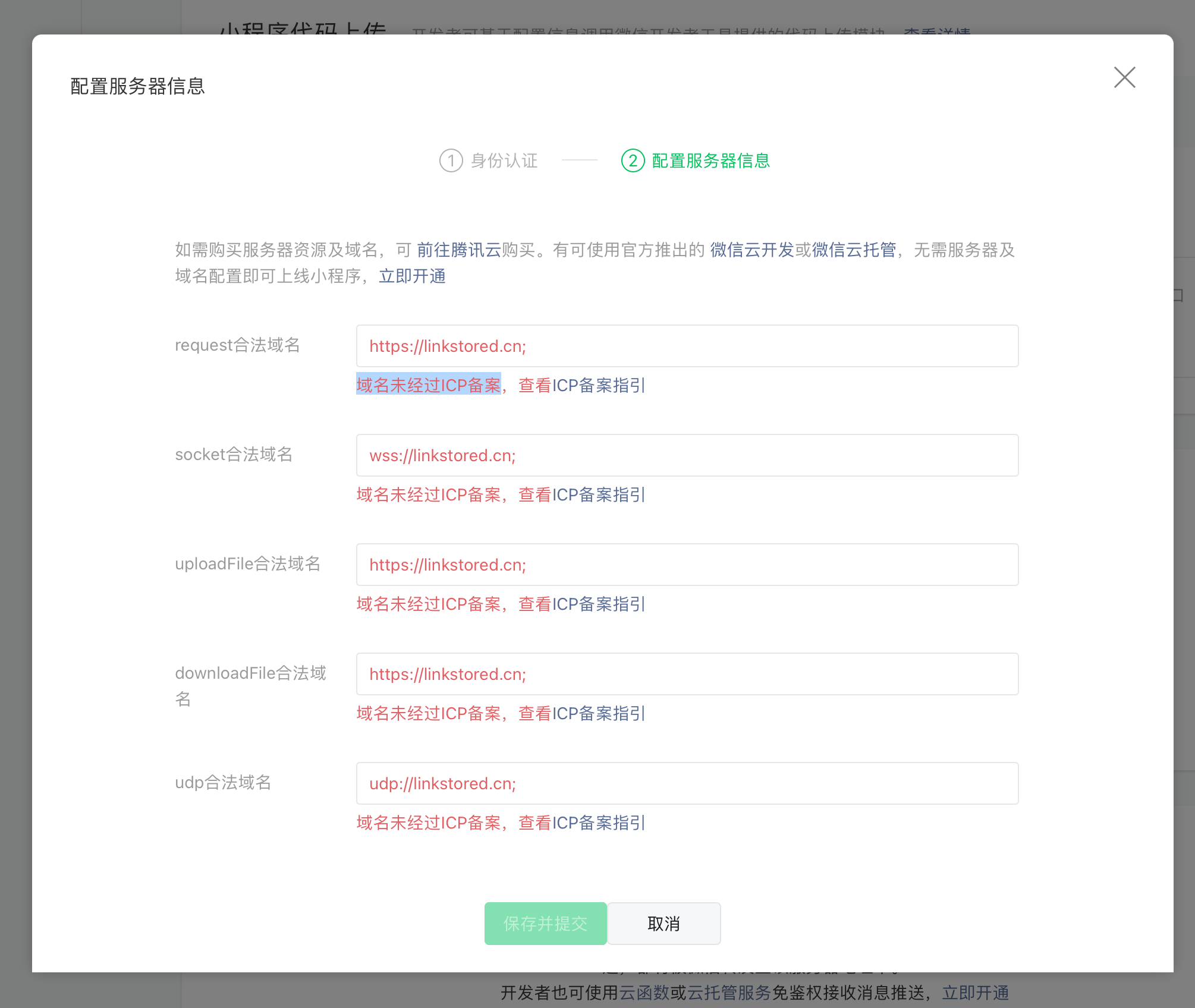Click the 立即开通 link in the dialog
1195x1008 pixels.
coord(412,276)
